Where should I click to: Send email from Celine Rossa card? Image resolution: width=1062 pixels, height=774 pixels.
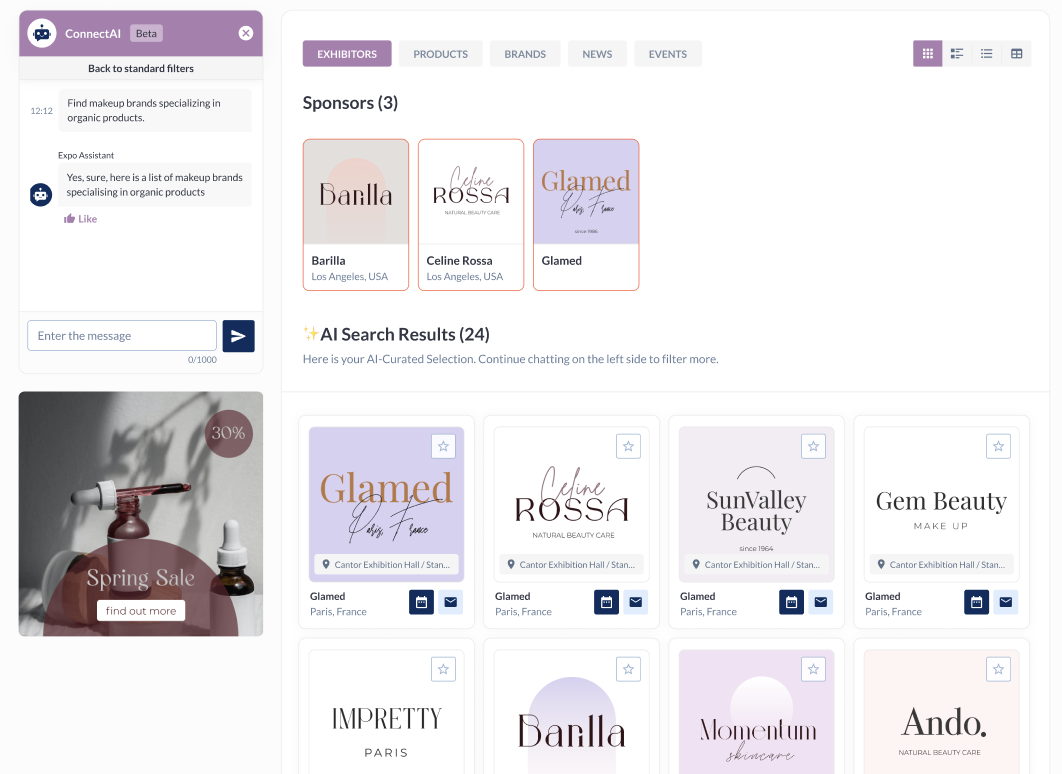click(635, 602)
